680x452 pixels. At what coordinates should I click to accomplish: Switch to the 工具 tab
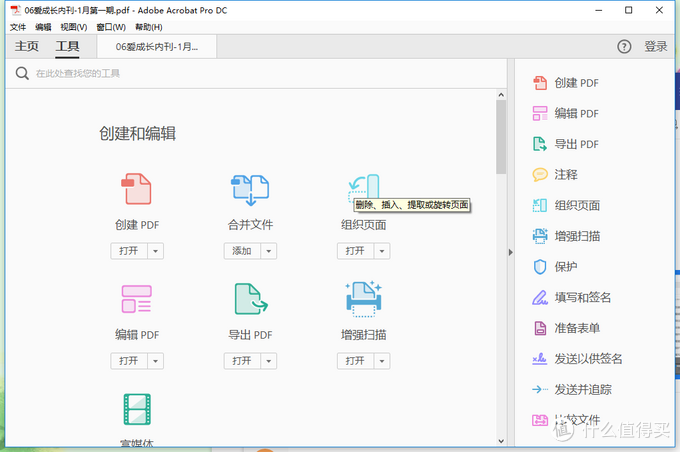(67, 46)
